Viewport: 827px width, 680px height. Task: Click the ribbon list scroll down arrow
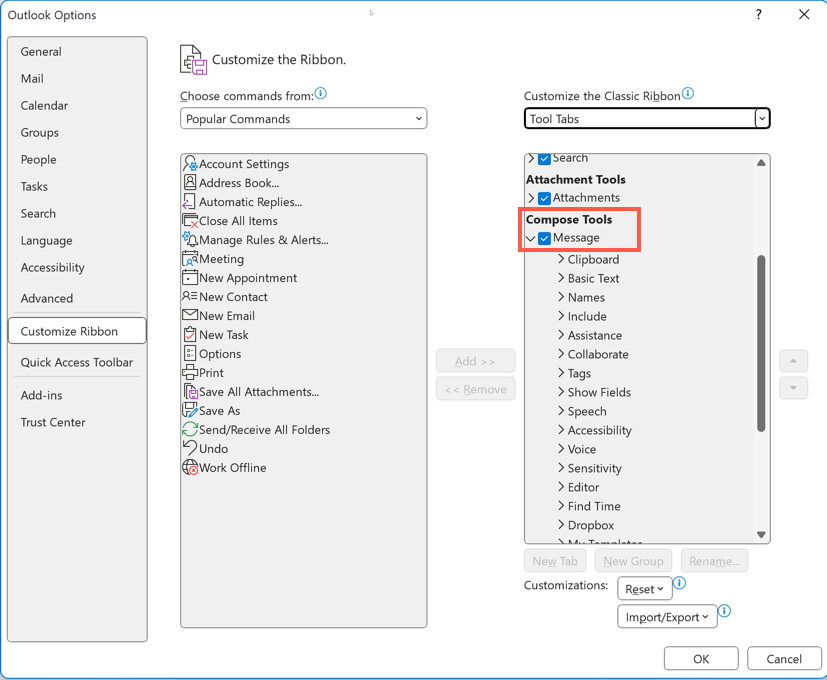coord(761,534)
